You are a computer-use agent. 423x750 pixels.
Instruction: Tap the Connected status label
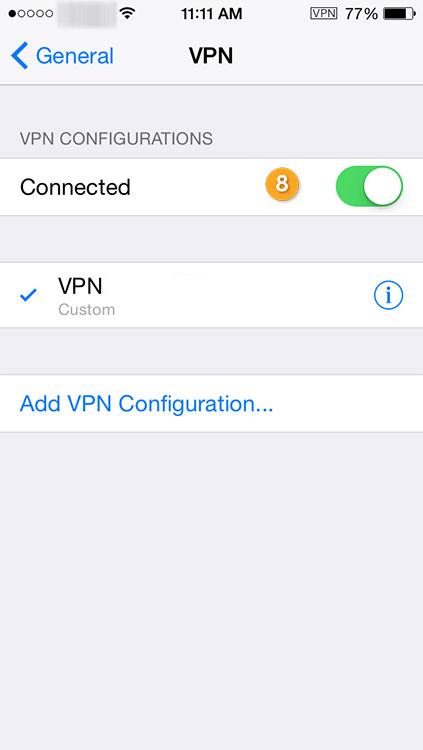(x=75, y=187)
